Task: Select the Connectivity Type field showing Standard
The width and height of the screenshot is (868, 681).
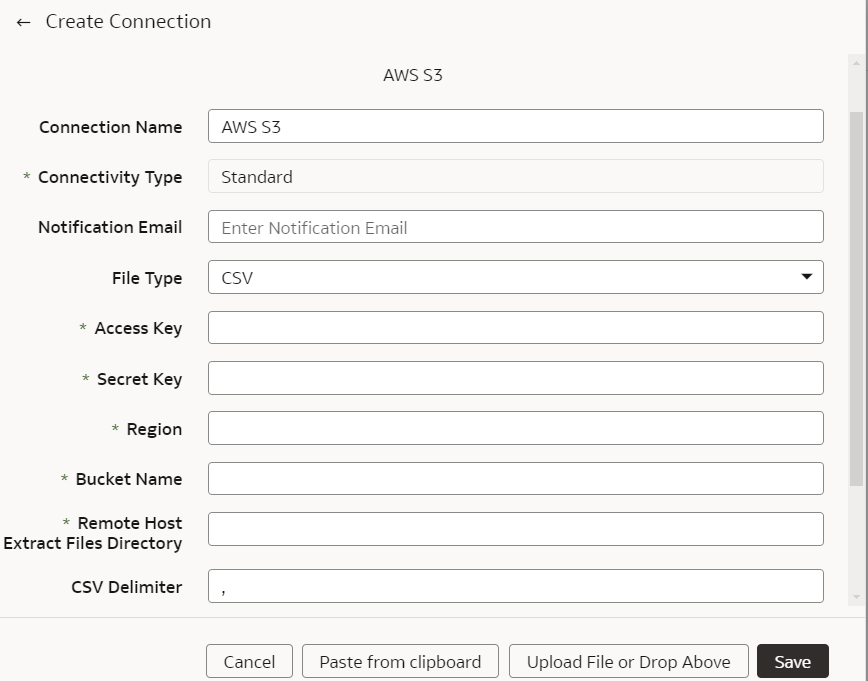Action: coord(515,177)
